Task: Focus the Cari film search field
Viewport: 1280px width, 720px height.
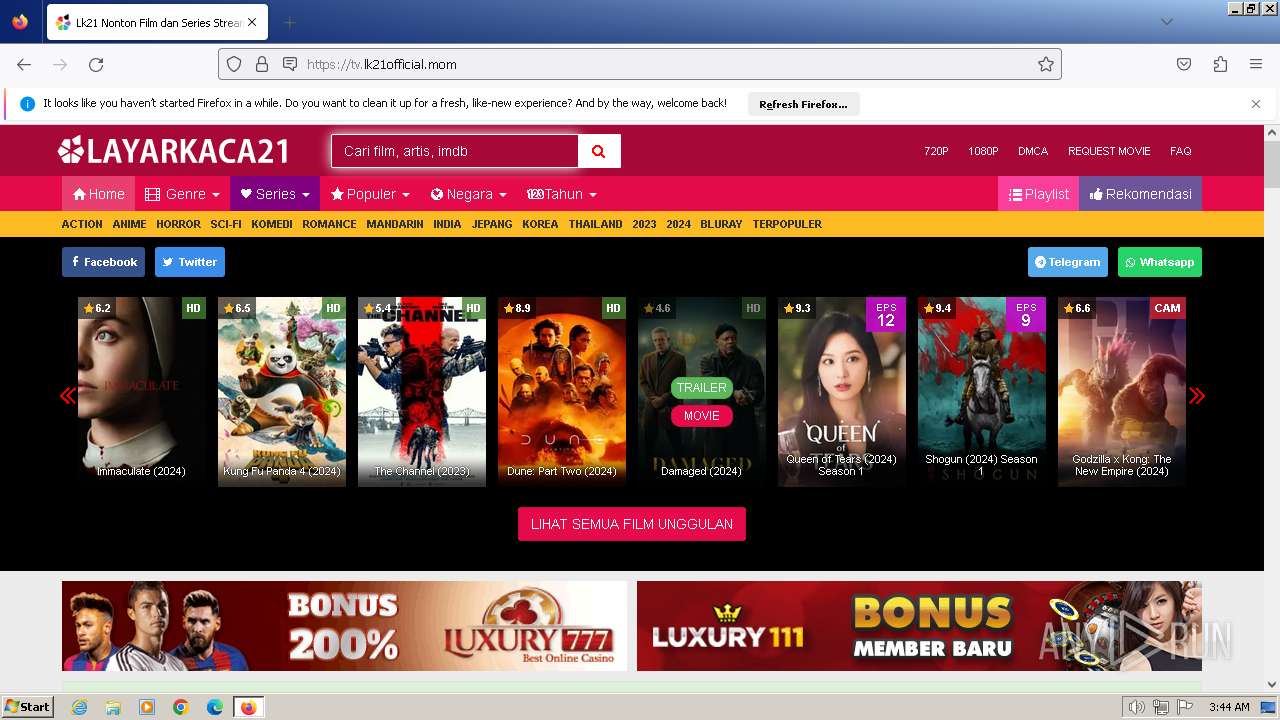Action: pyautogui.click(x=455, y=151)
